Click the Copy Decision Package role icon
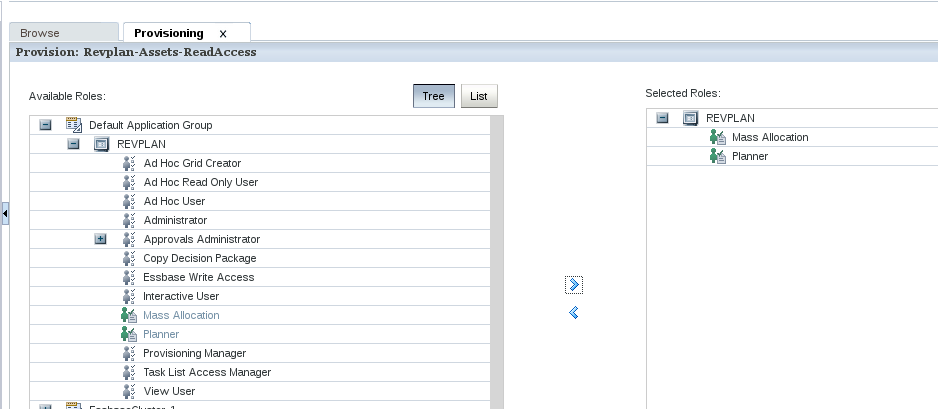The width and height of the screenshot is (938, 409). tap(129, 258)
